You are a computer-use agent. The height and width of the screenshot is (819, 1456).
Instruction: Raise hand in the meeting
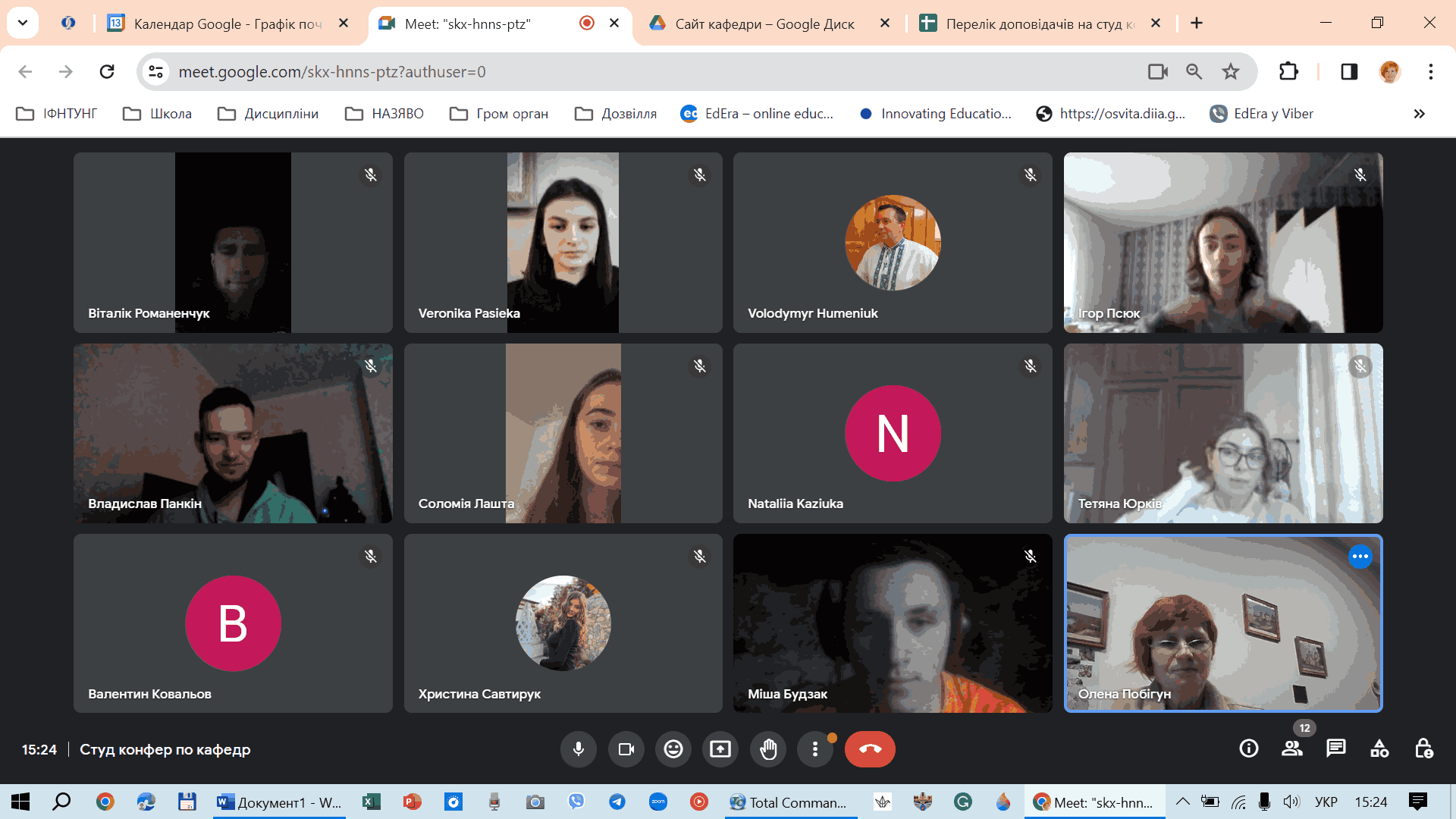tap(768, 749)
